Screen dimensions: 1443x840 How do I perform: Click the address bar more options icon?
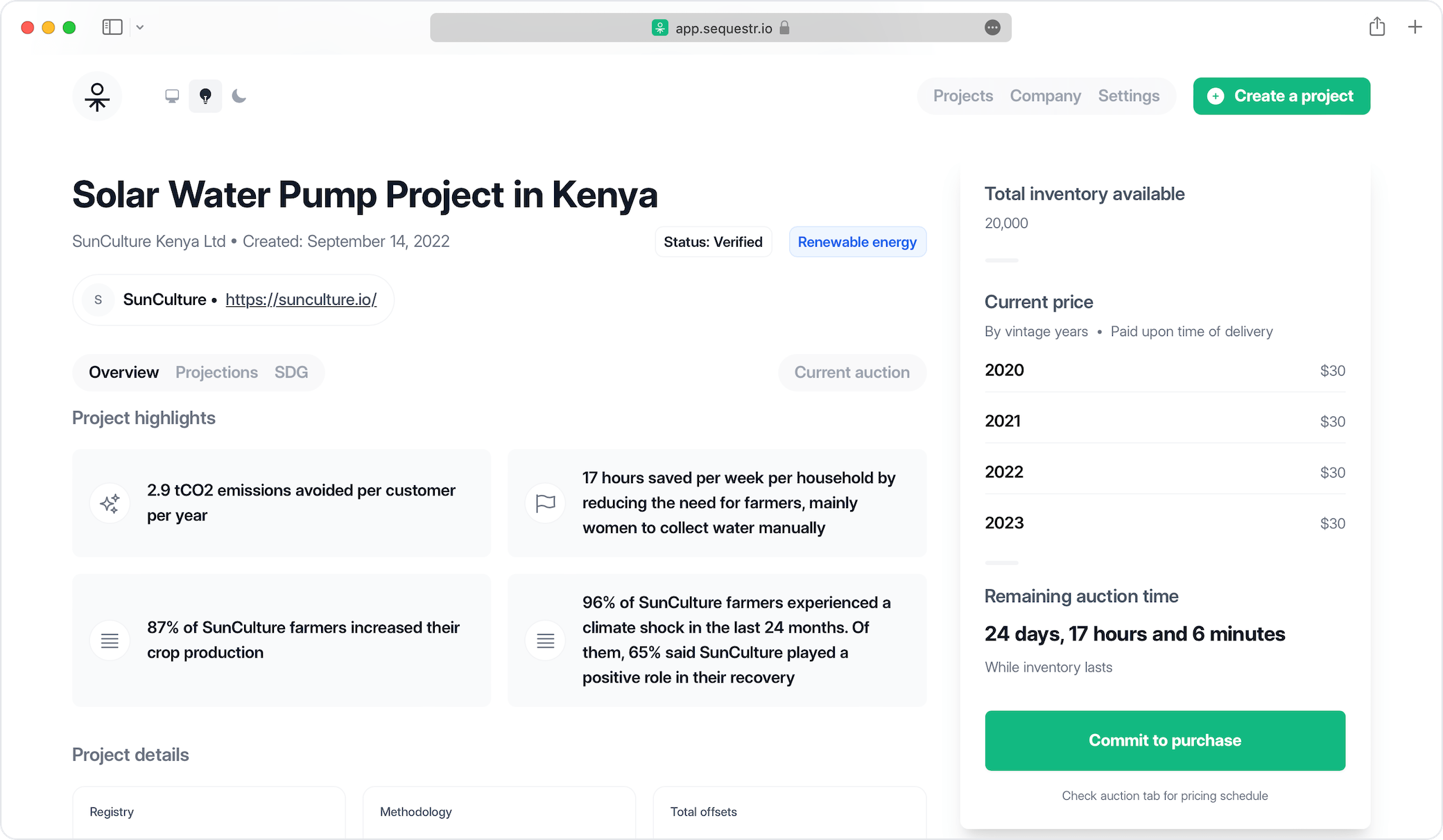coord(992,28)
